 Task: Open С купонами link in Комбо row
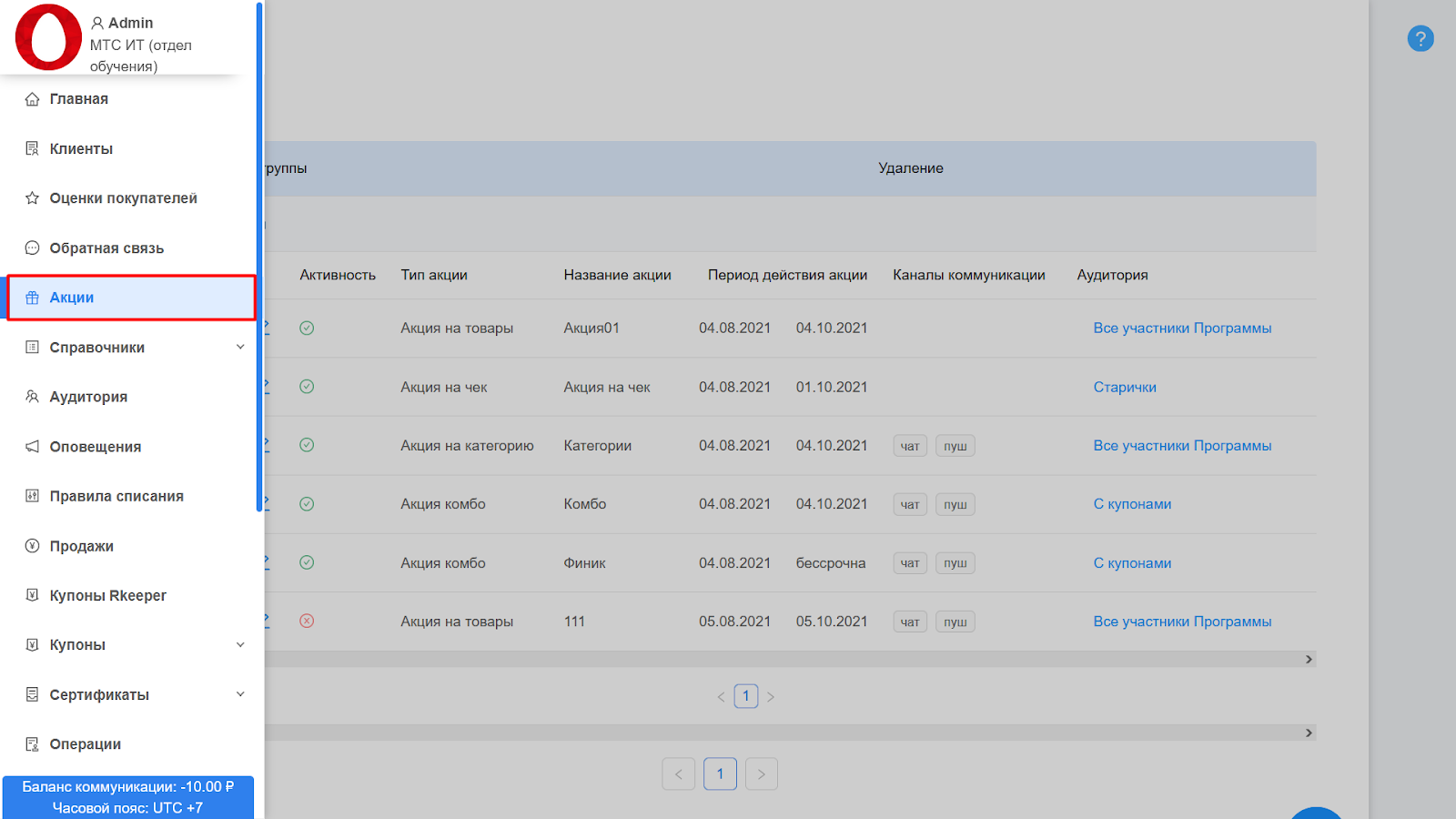pos(1132,504)
